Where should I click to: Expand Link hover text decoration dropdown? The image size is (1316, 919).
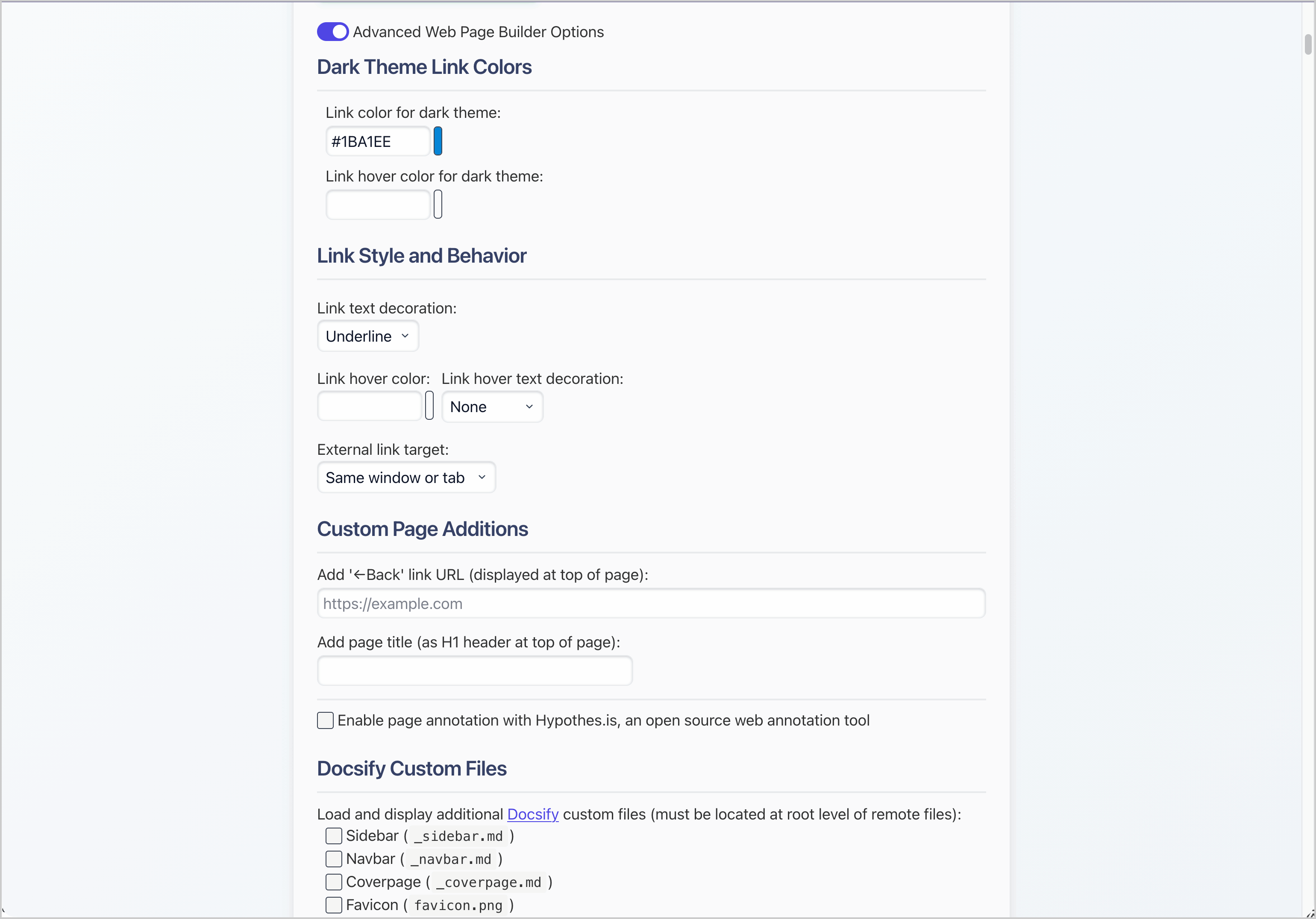492,407
